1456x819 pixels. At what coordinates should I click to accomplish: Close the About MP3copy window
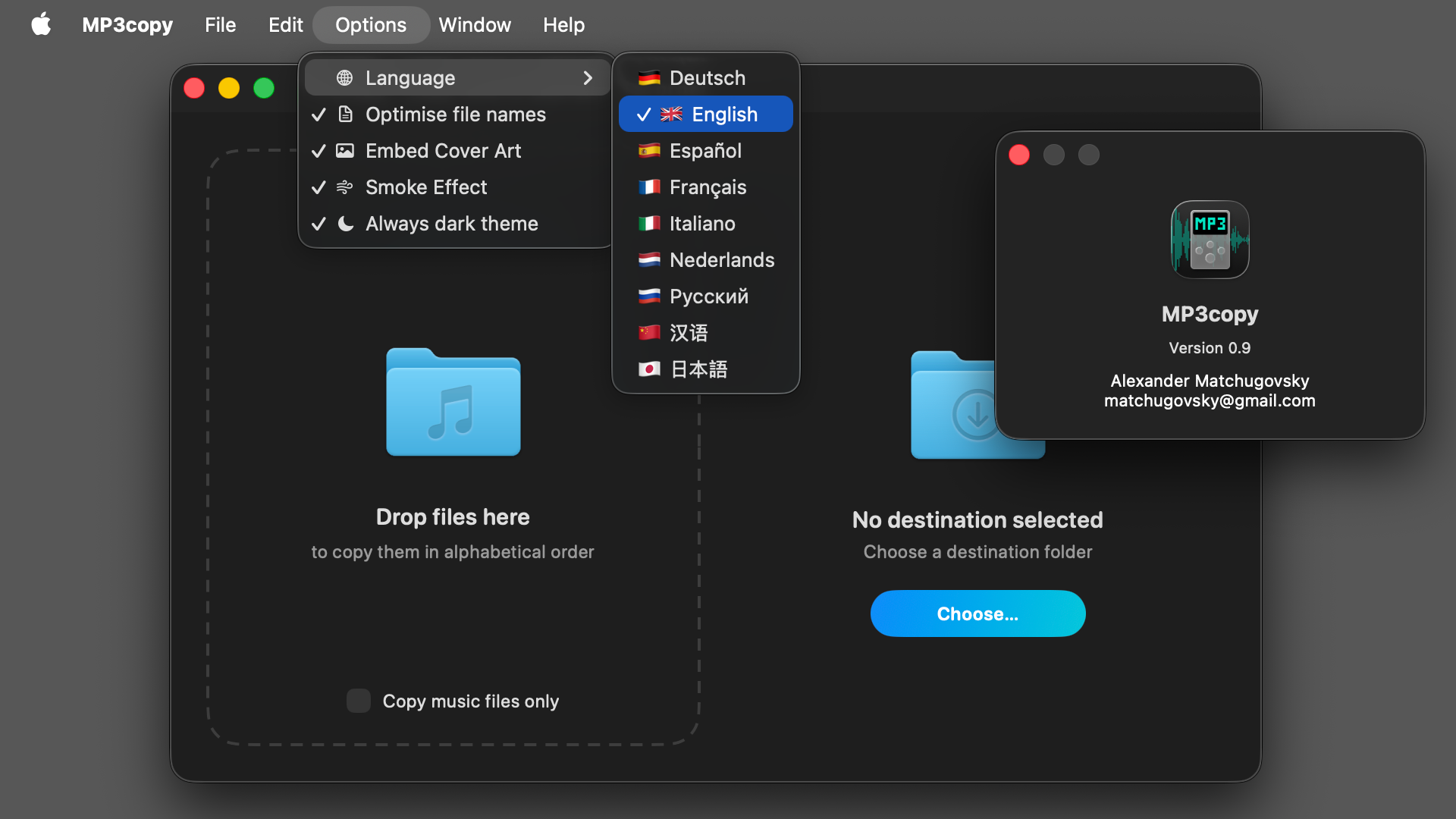(x=1019, y=155)
